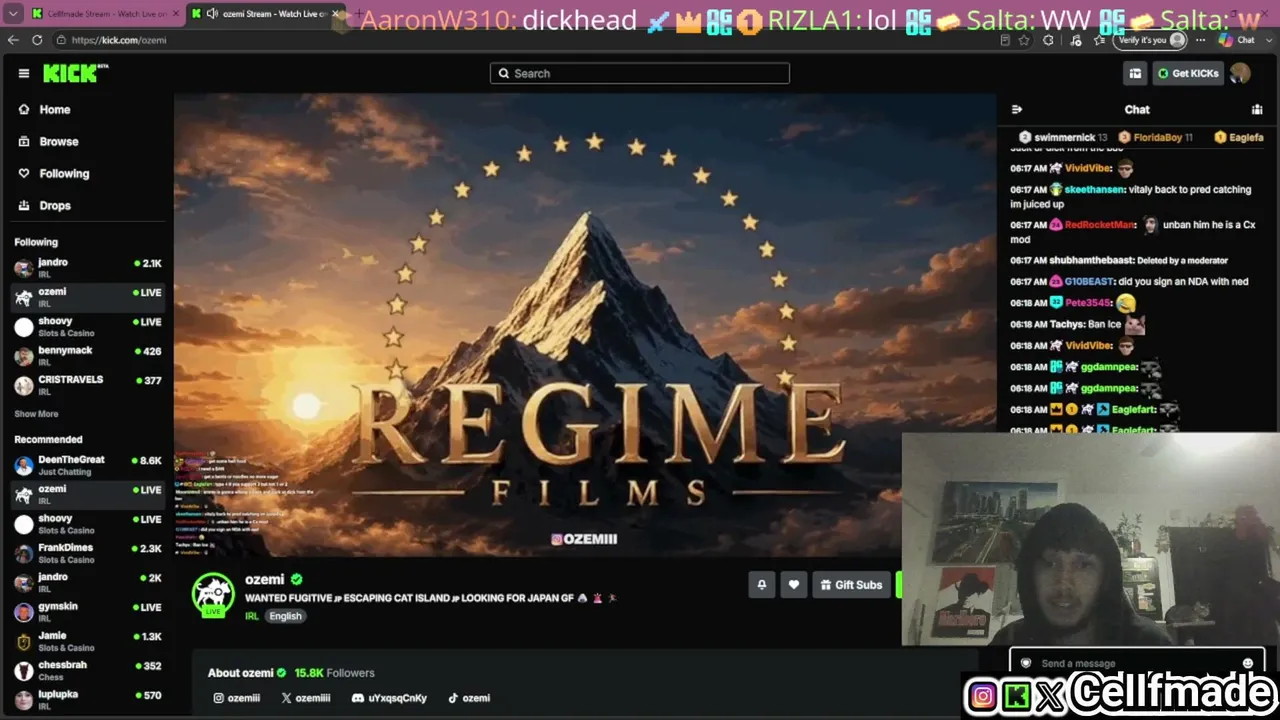
Task: Click Pete3545 username in chat
Action: point(1088,303)
